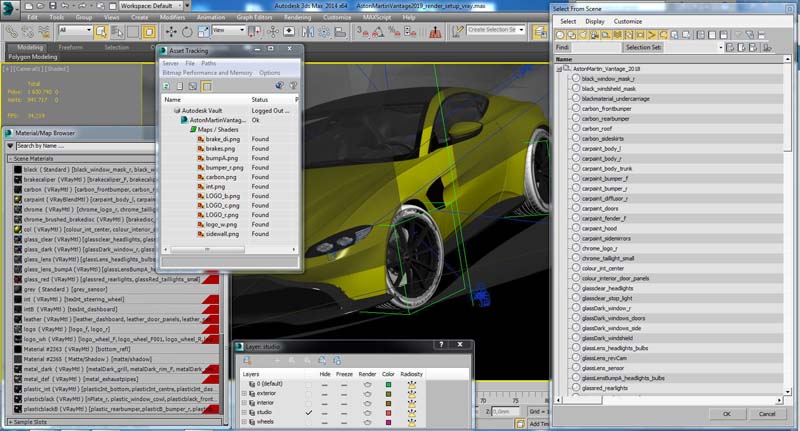Image resolution: width=800 pixels, height=431 pixels.
Task: Click the Find input field
Action: click(x=595, y=47)
